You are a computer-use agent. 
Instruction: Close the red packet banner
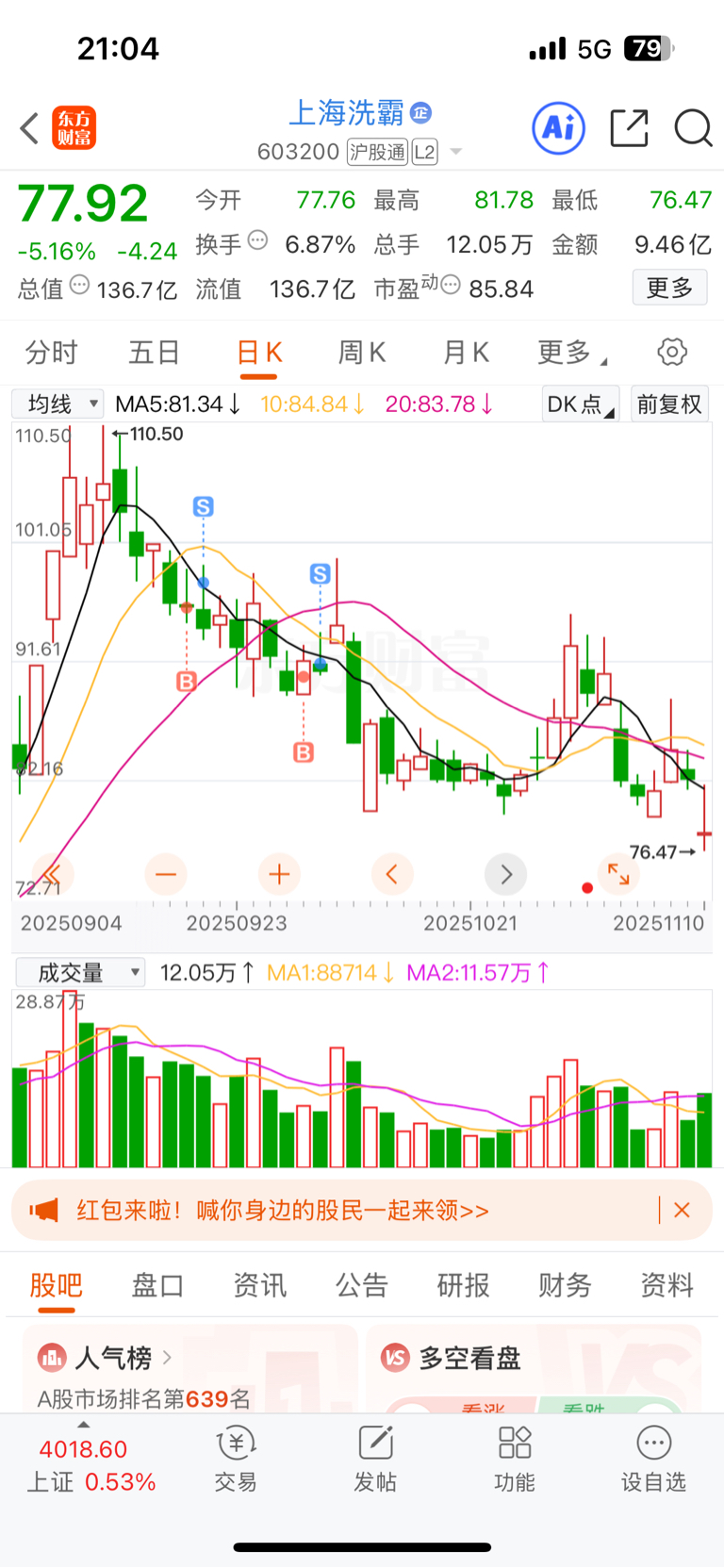683,1210
